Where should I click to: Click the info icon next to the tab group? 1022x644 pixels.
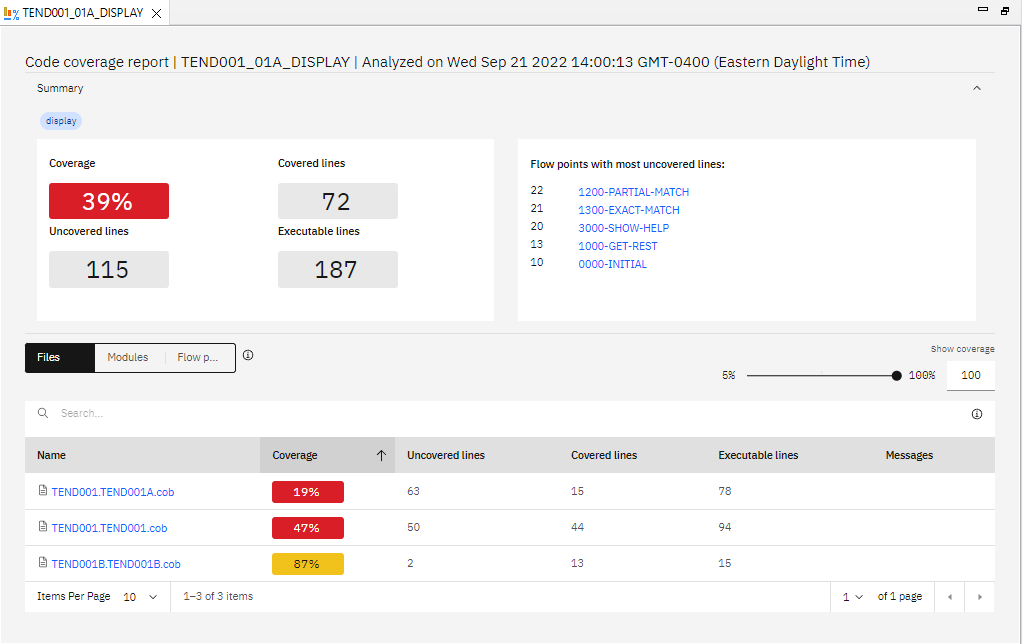click(x=248, y=354)
